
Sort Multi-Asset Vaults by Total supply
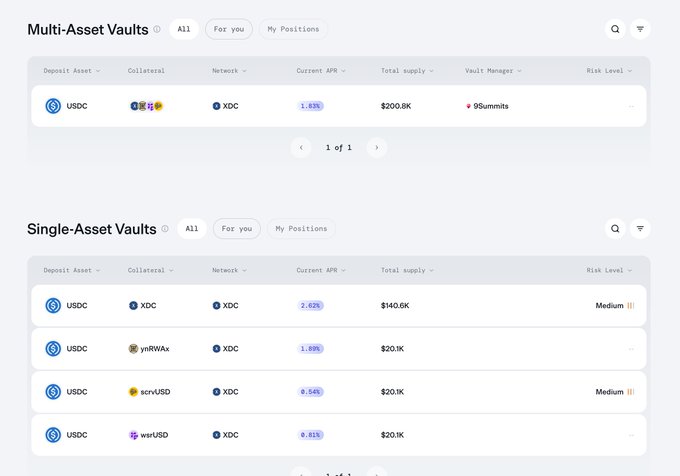point(407,71)
